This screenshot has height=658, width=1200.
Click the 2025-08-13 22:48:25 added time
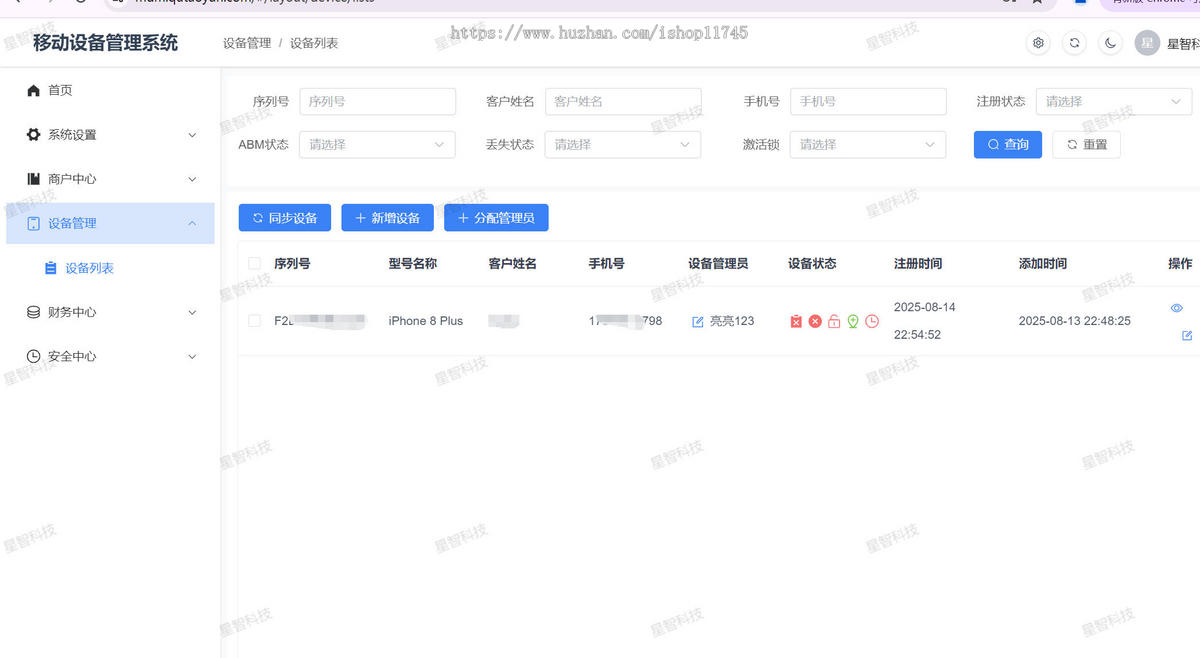click(x=1075, y=321)
